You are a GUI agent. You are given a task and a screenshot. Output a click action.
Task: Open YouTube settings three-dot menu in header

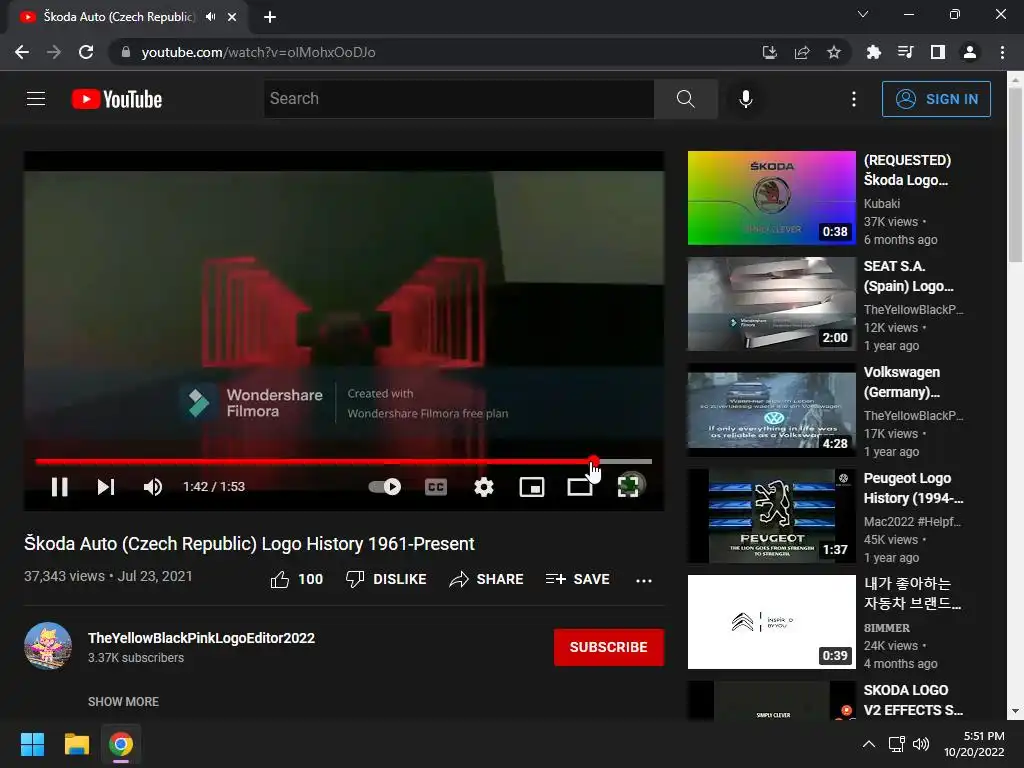point(854,99)
